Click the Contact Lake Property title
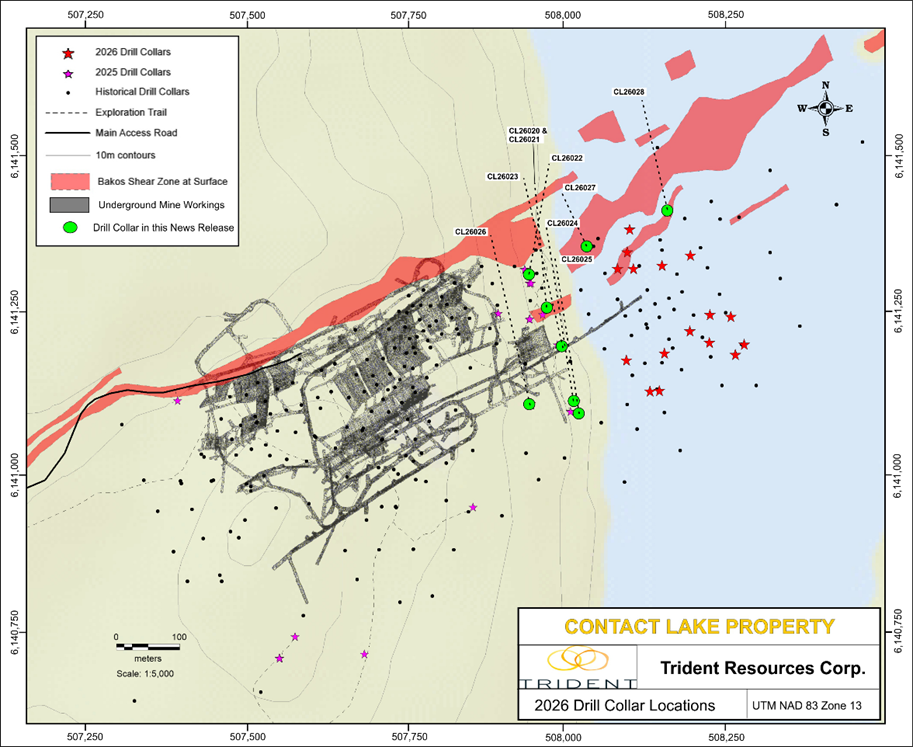The image size is (913, 747). (x=698, y=627)
